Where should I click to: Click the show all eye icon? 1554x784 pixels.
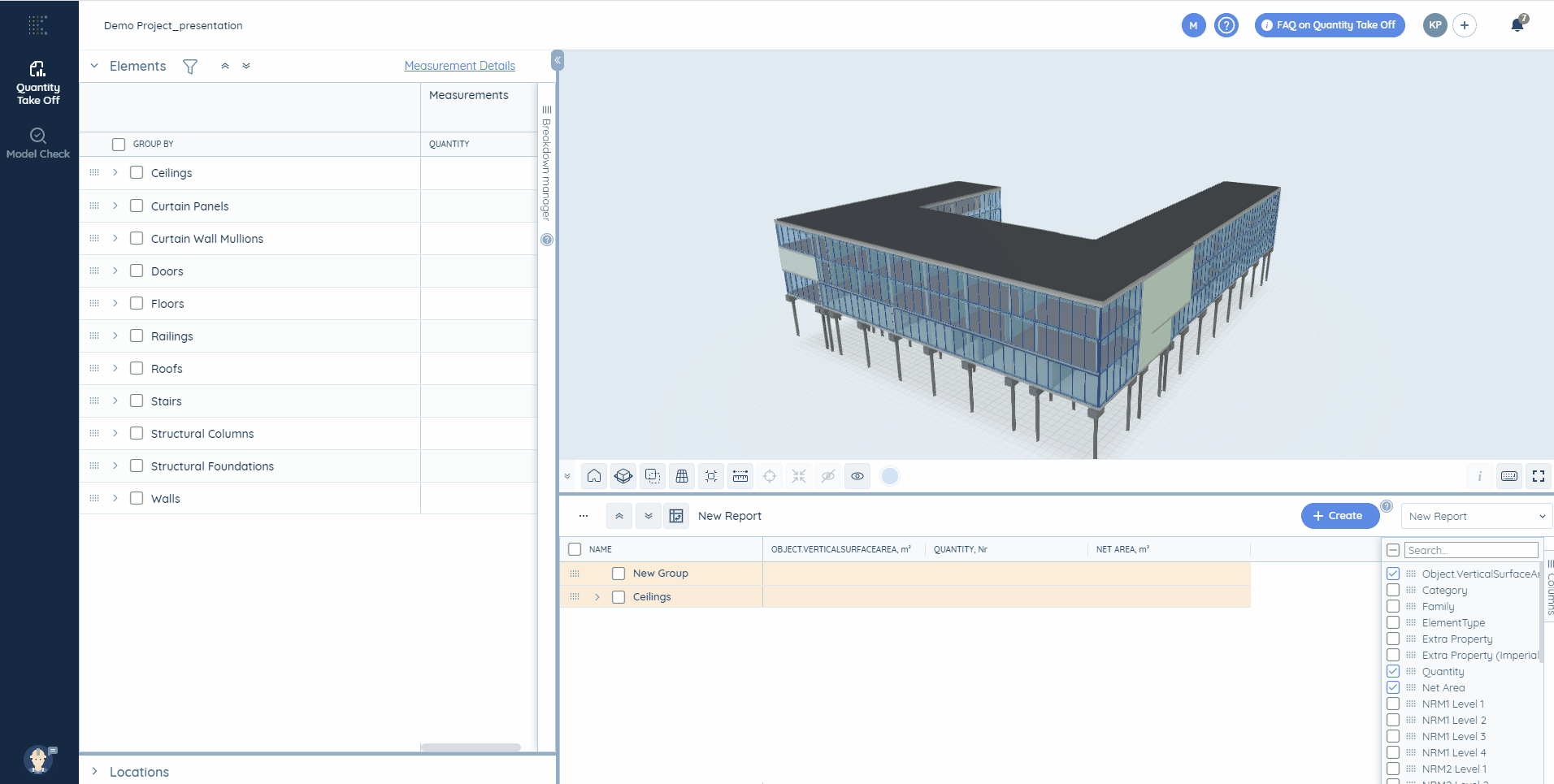[857, 476]
